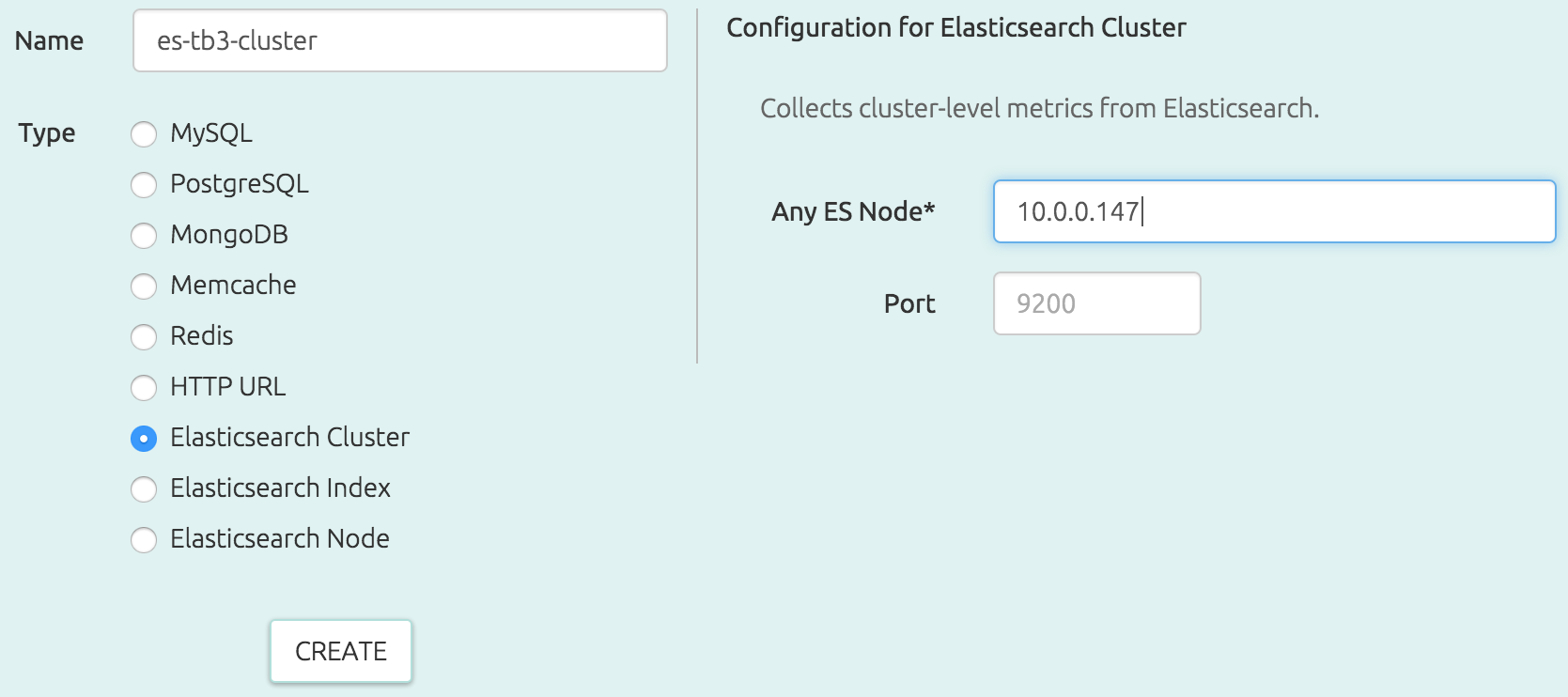Select the MySQL radio option
The width and height of the screenshot is (1568, 697).
(x=144, y=134)
